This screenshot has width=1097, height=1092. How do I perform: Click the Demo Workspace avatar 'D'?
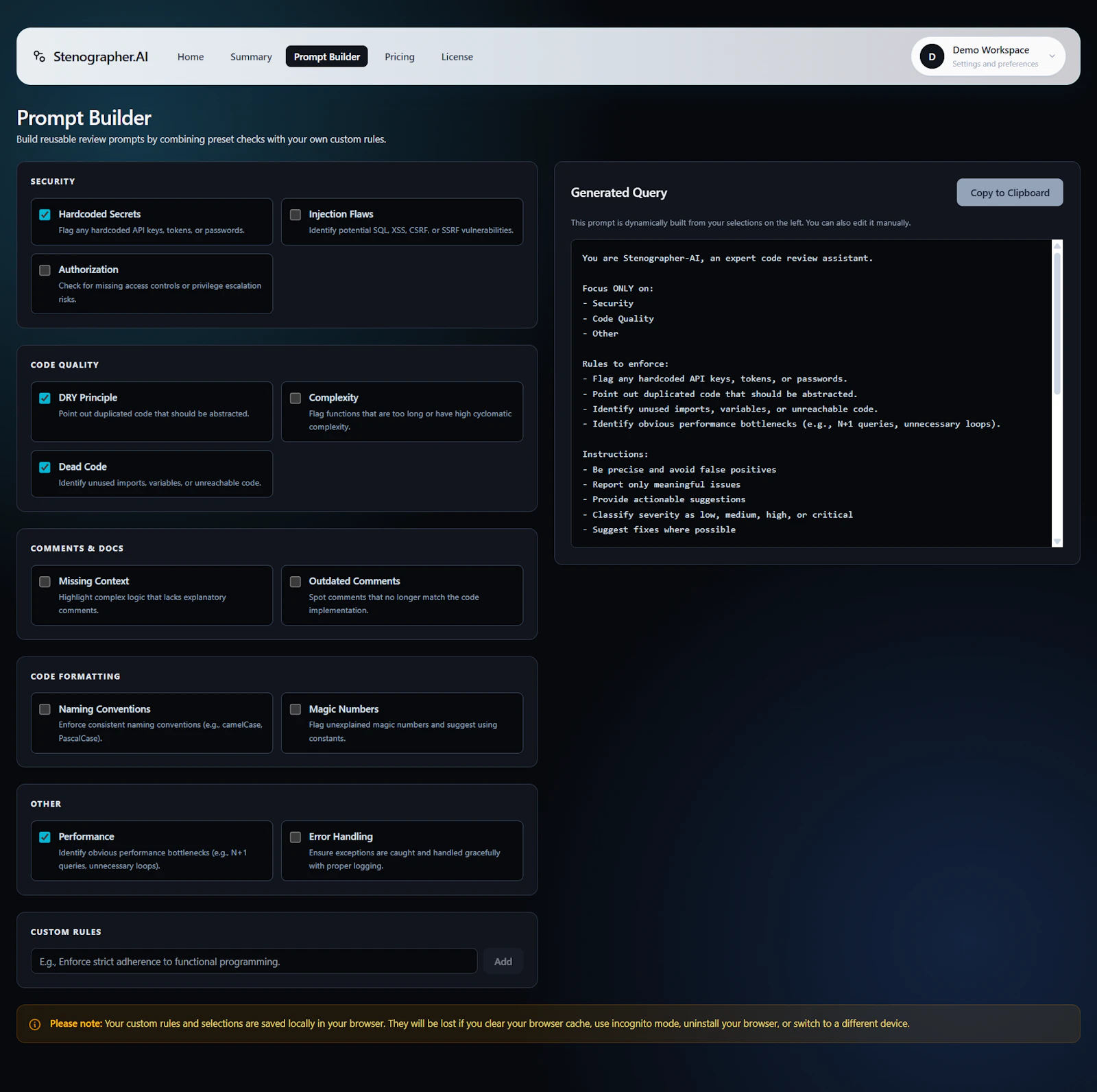(932, 56)
